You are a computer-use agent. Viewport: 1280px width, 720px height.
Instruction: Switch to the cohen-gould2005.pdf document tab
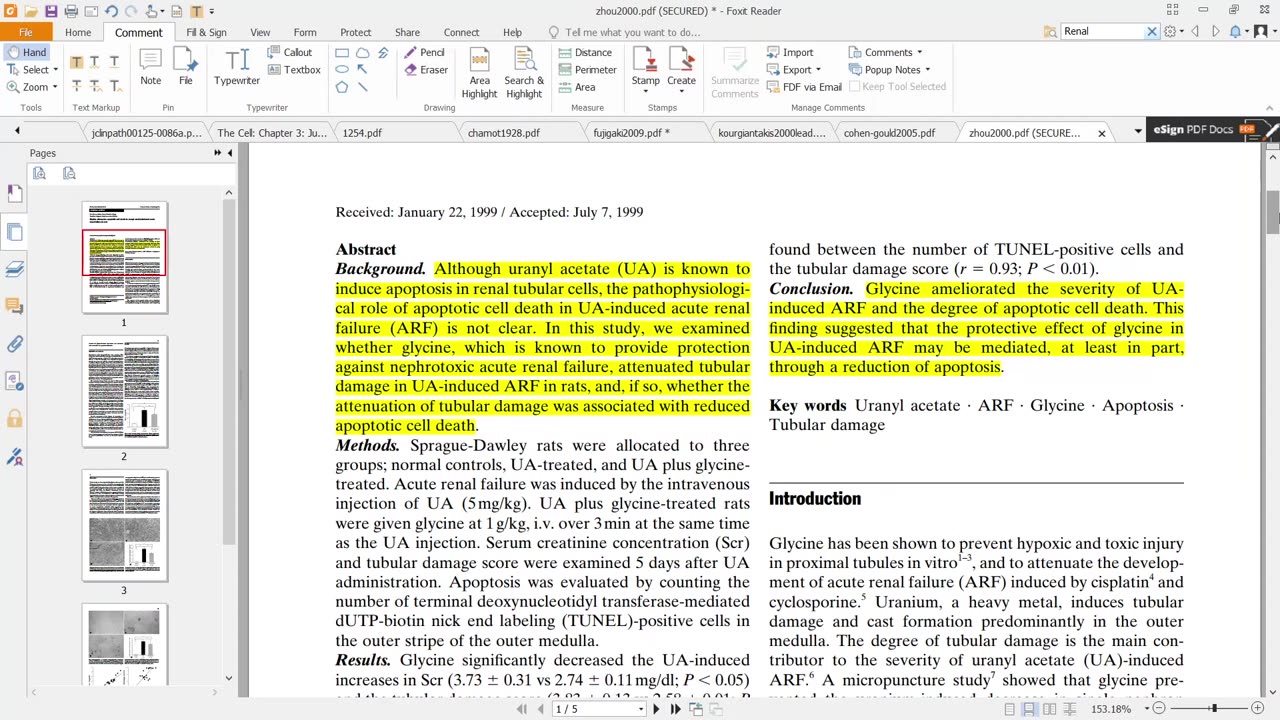(x=889, y=132)
